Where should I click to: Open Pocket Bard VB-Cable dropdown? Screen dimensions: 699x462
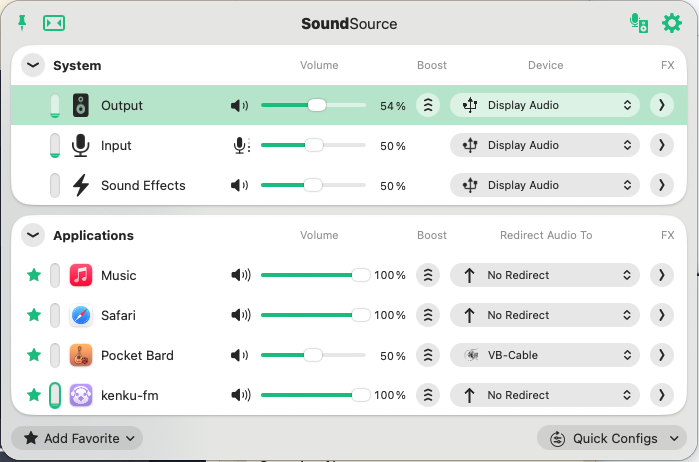[545, 355]
